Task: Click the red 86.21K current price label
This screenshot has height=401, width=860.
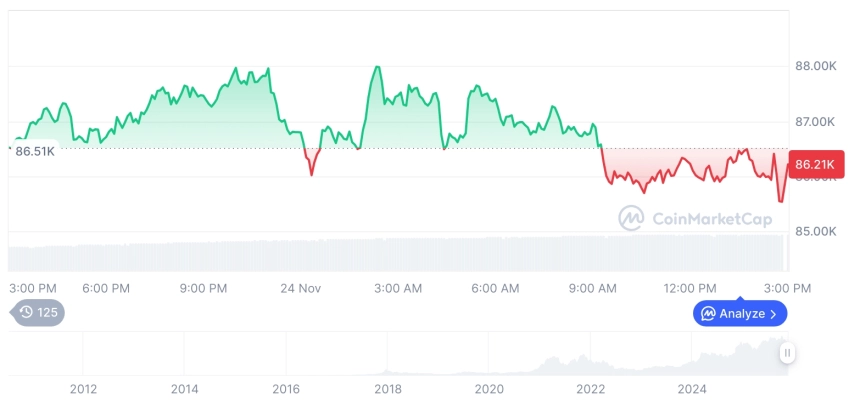Action: click(817, 163)
